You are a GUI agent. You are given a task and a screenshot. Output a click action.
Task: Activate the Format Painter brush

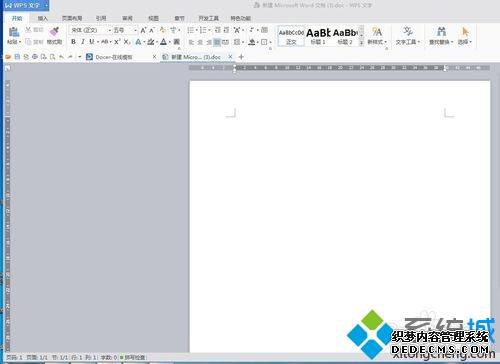point(54,32)
